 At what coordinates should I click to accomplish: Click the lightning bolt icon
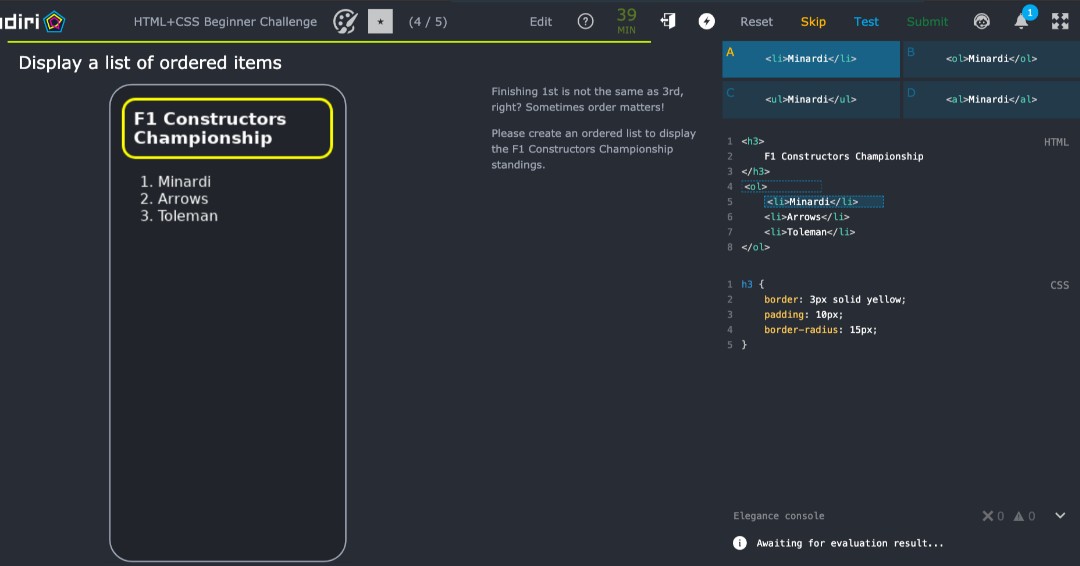coord(707,21)
